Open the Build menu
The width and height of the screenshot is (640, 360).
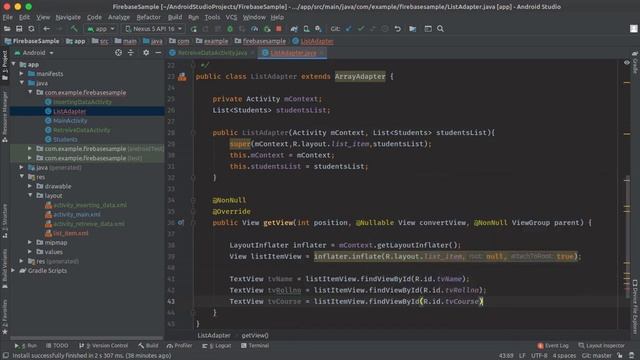[x=175, y=17]
